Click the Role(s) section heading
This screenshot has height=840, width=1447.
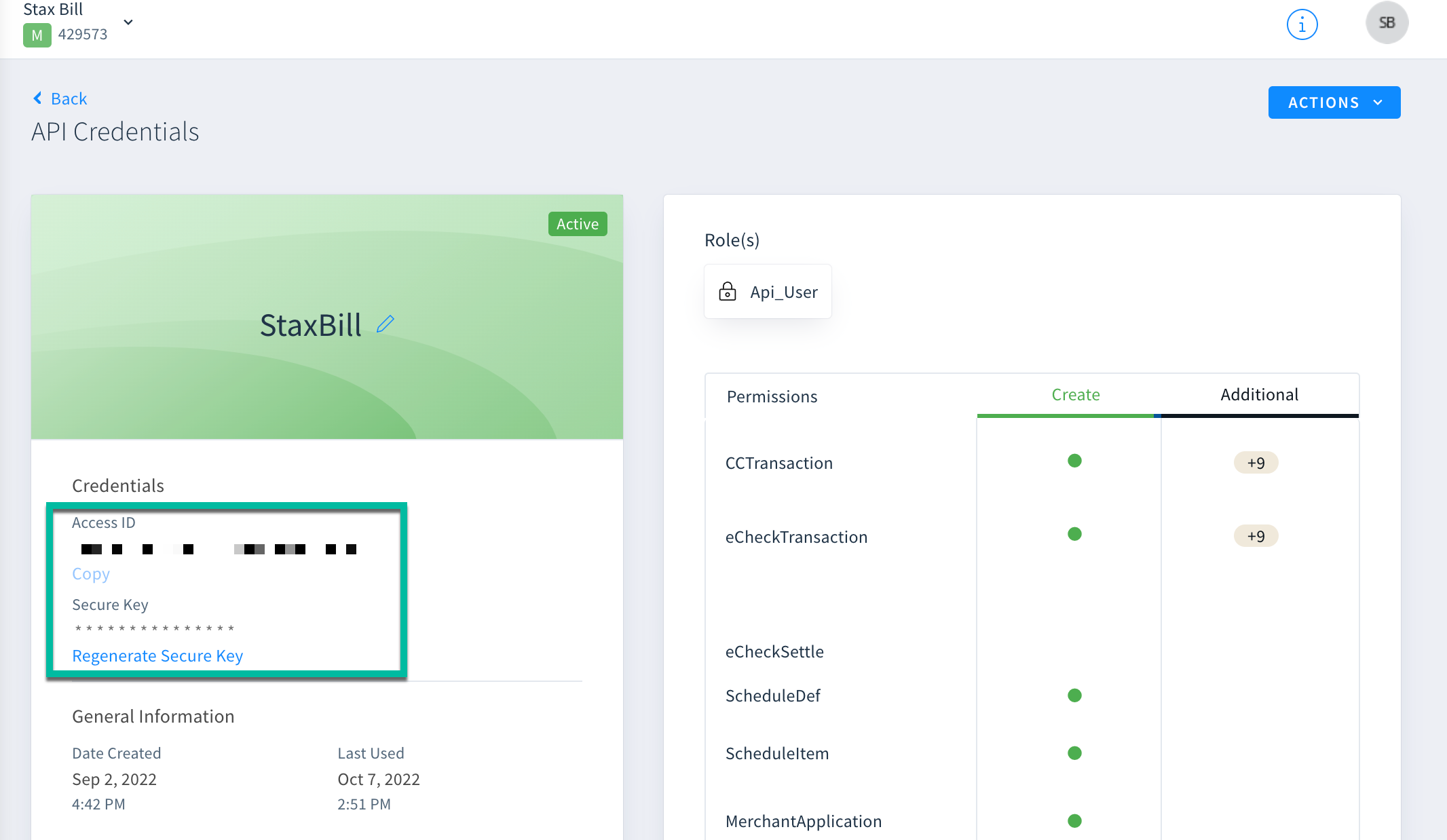pos(732,240)
